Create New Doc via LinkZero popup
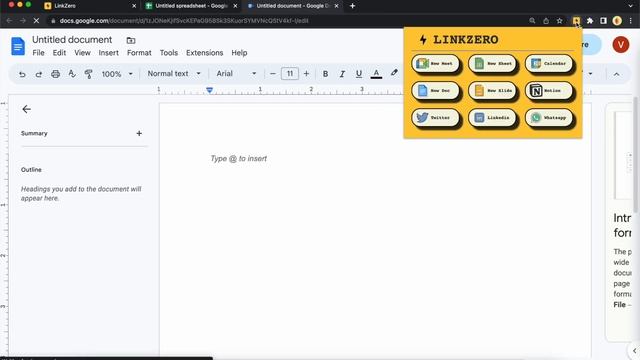The width and height of the screenshot is (640, 360). pos(435,91)
